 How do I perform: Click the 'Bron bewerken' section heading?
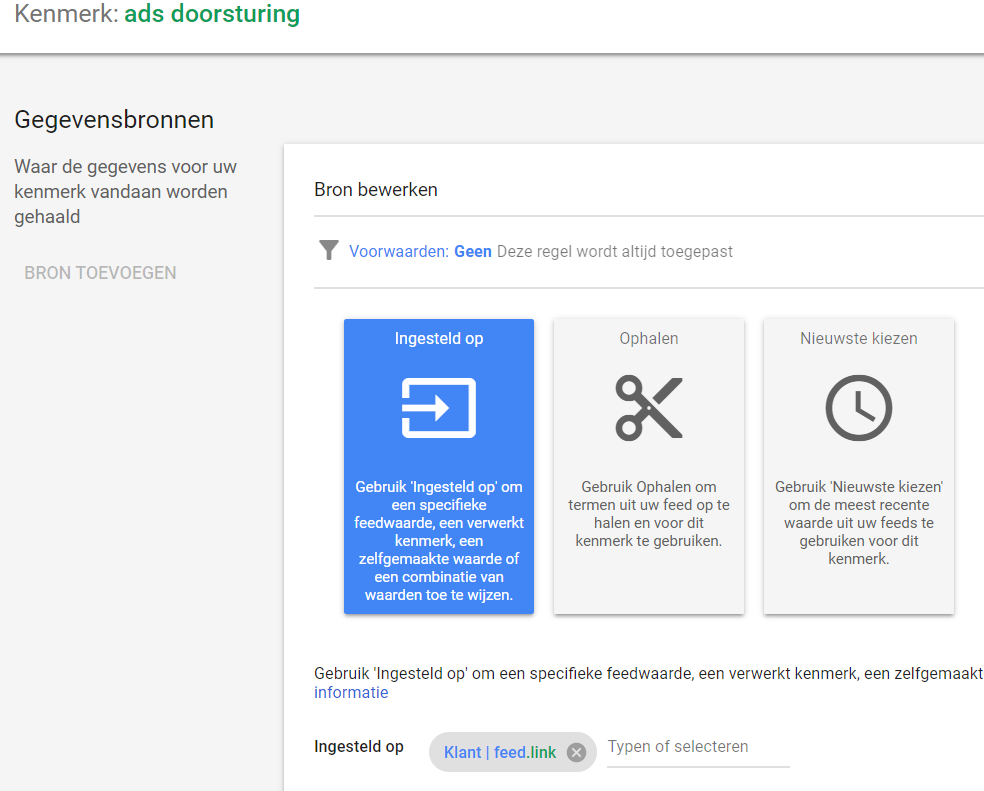[376, 190]
